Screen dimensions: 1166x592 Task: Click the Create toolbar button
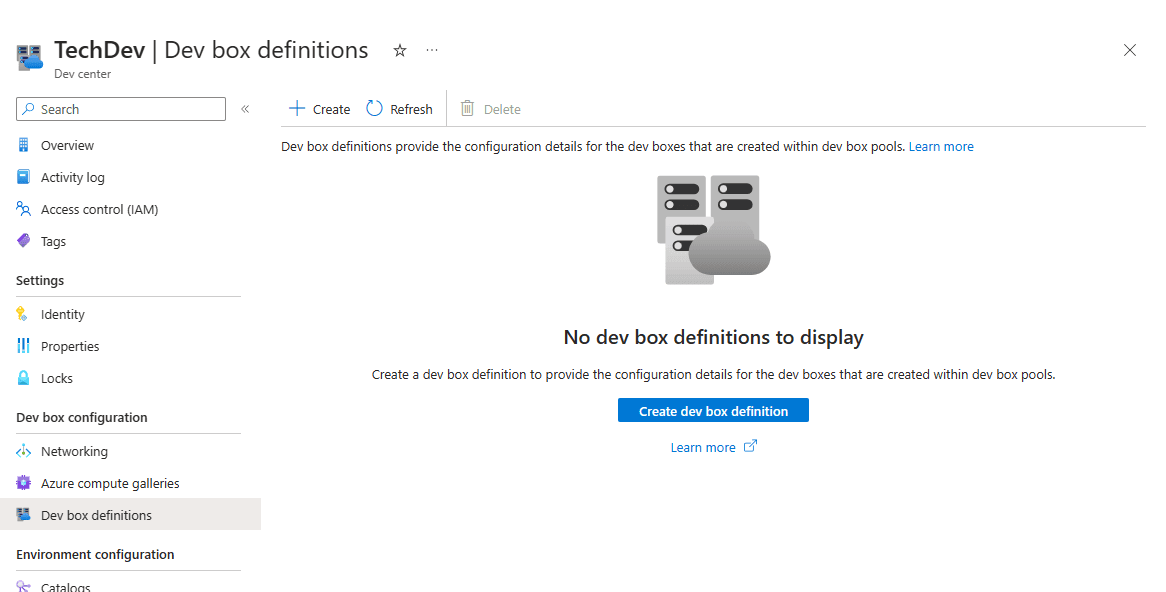click(319, 109)
